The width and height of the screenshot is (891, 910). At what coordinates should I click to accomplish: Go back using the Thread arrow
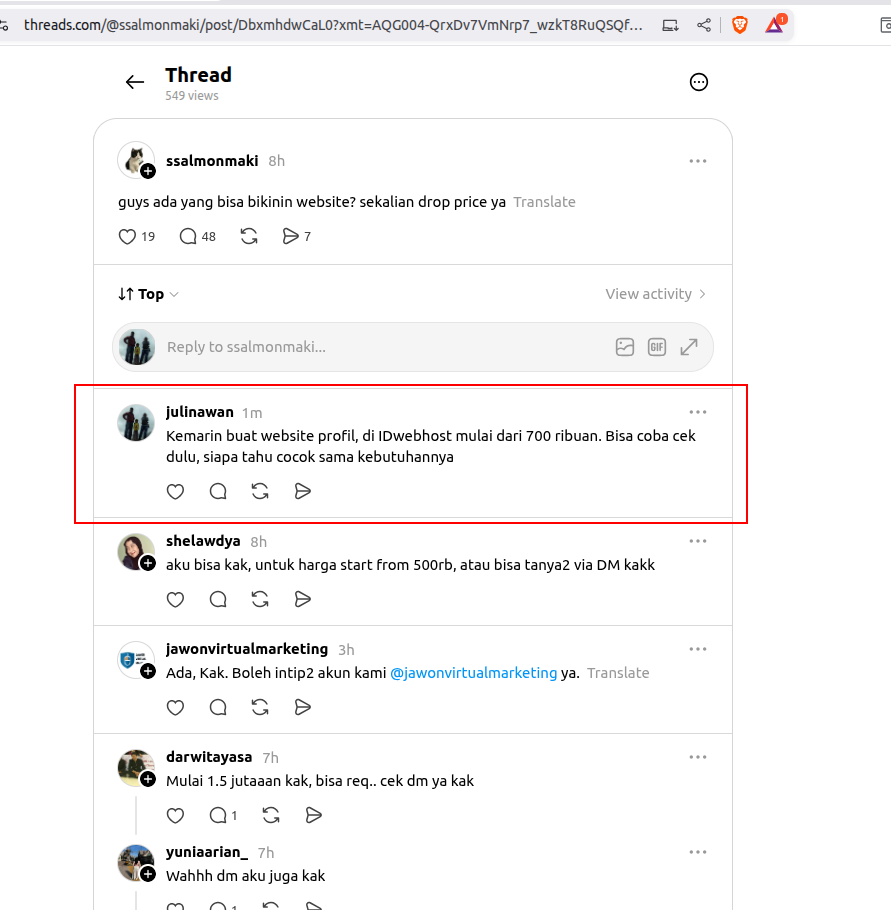(135, 82)
